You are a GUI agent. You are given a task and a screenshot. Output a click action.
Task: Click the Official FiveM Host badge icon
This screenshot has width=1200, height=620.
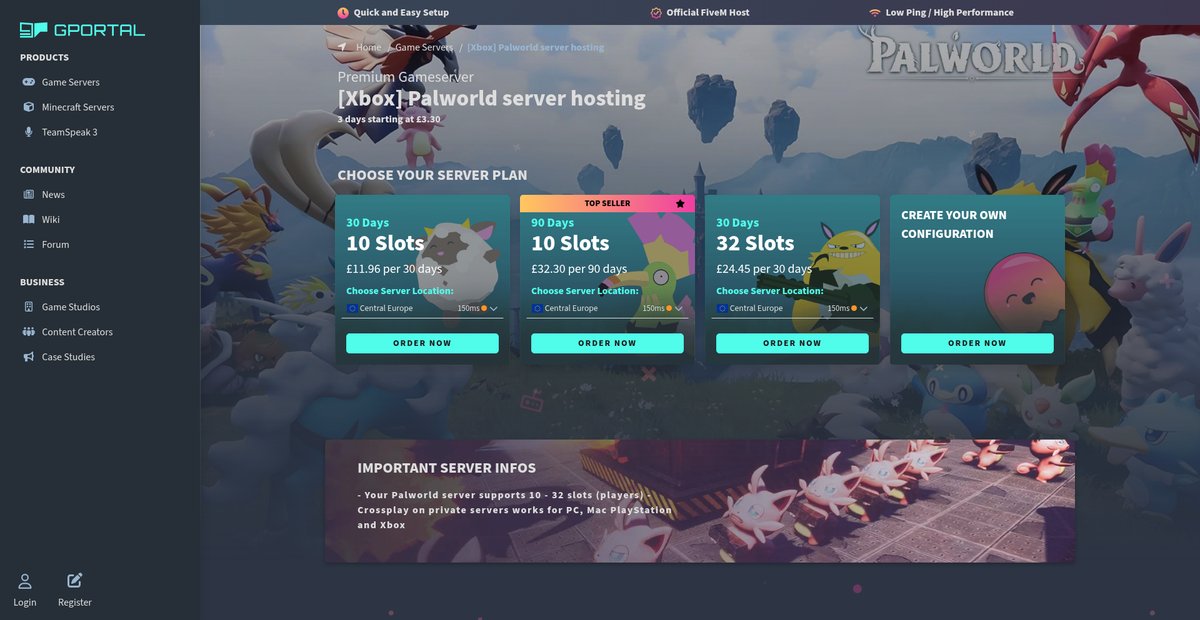[656, 13]
